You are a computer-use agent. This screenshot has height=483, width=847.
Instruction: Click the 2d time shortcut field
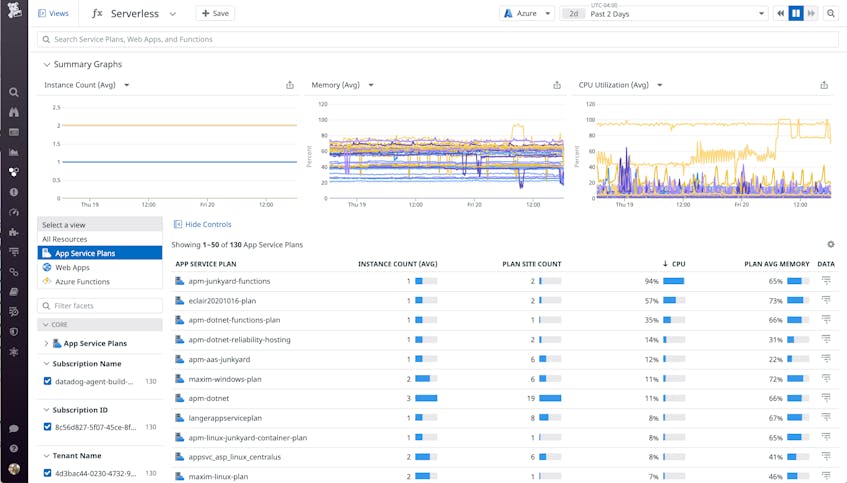click(574, 14)
